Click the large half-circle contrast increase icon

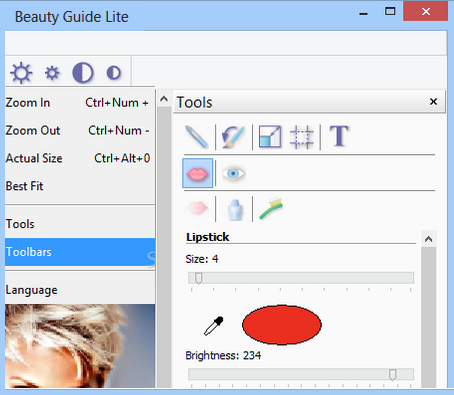click(x=83, y=73)
